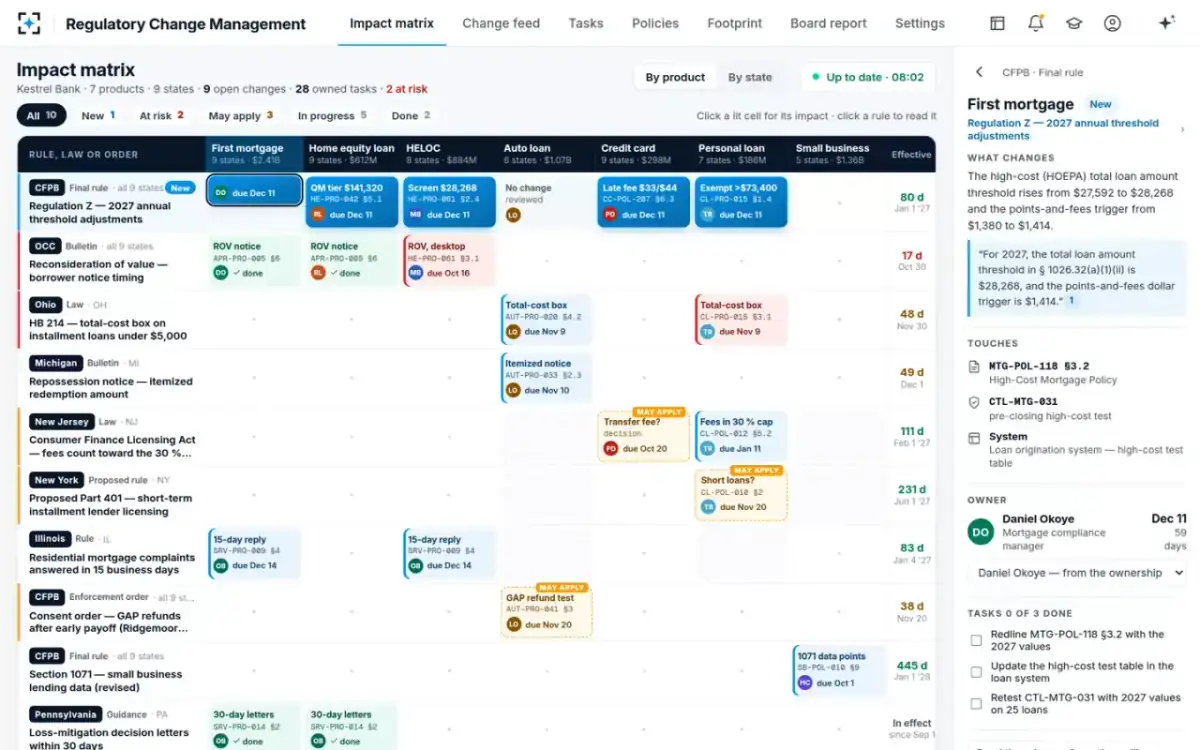The image size is (1200, 750).
Task: Click 38 d effective date for Consent order
Action: point(912,611)
